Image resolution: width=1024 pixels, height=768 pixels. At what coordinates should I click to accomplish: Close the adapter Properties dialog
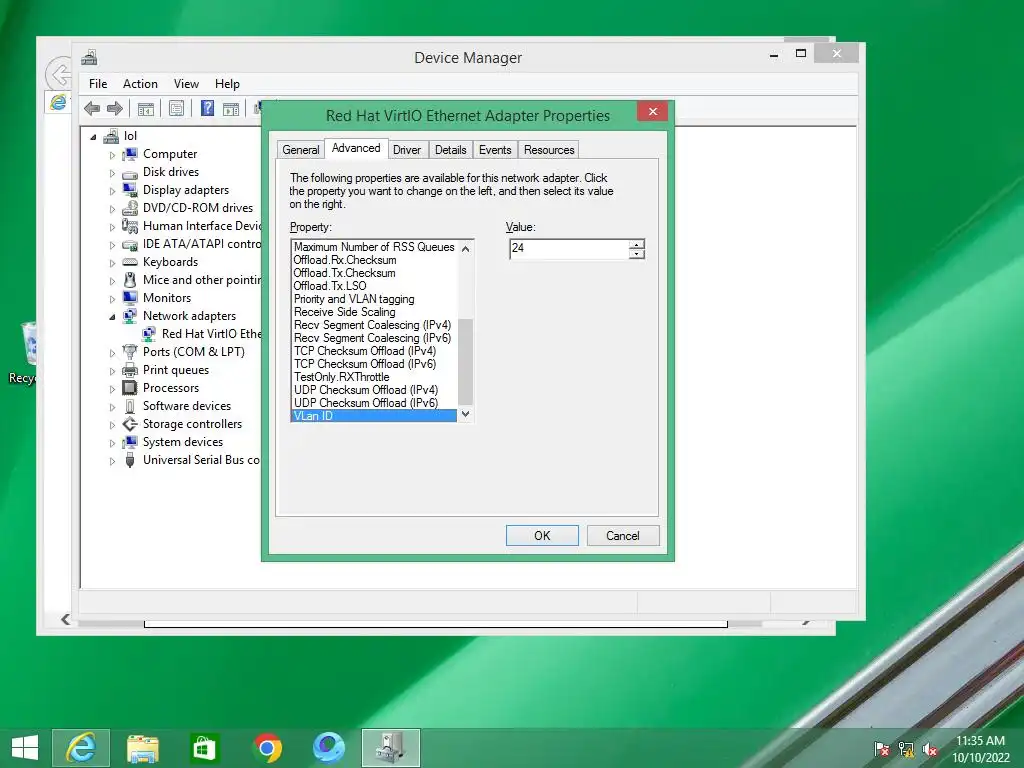tap(652, 112)
